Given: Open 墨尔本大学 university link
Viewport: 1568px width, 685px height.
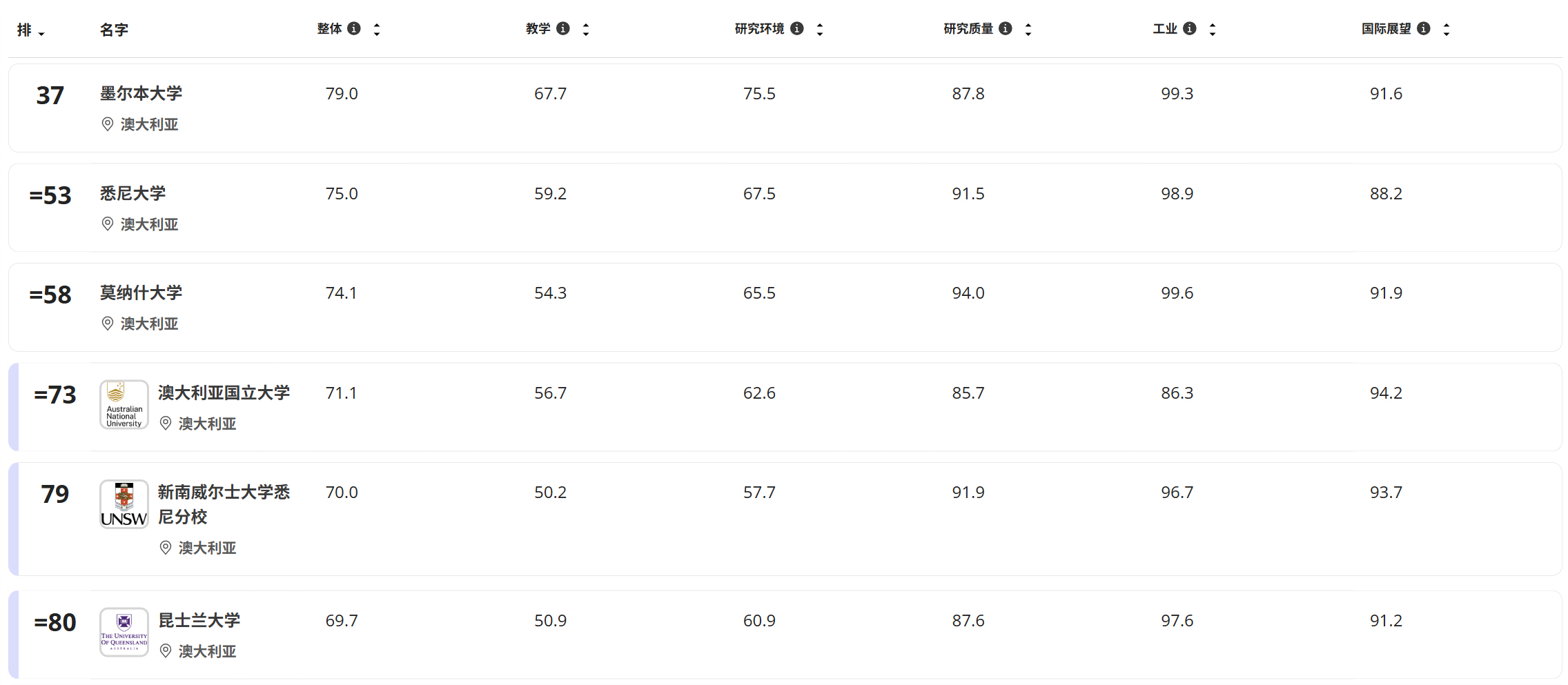Looking at the screenshot, I should 141,93.
